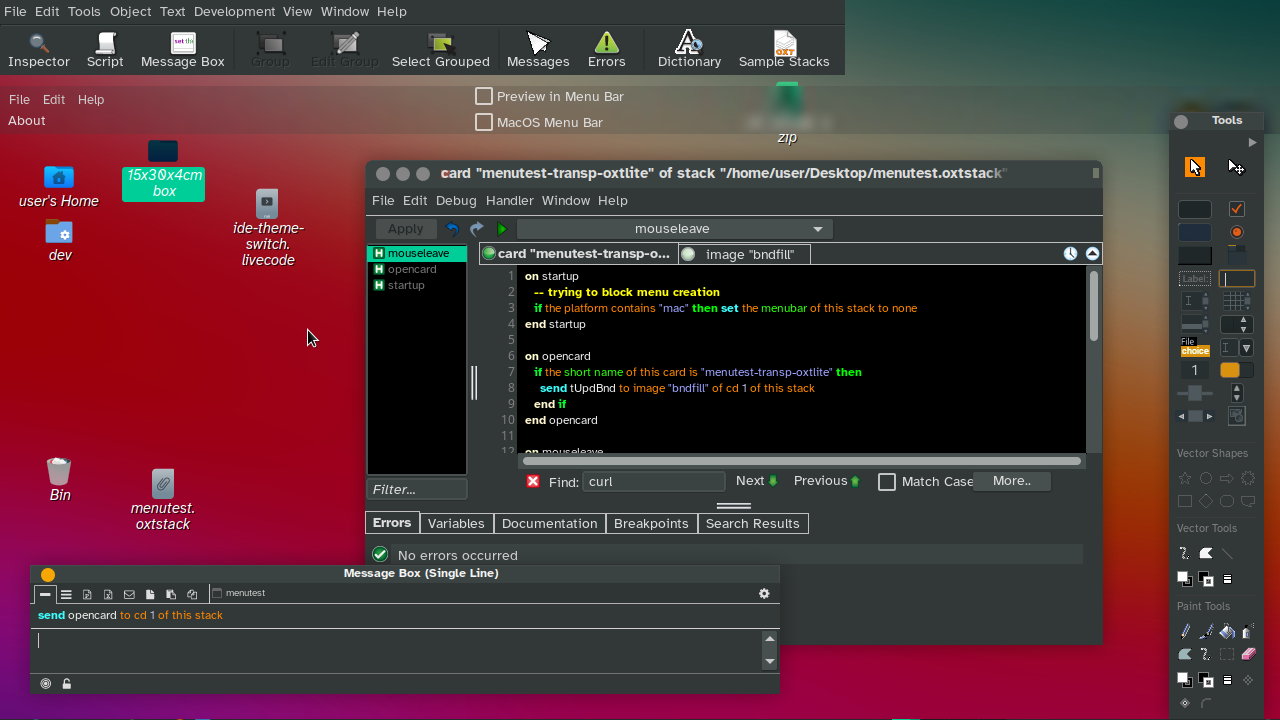Click the lock icon in Message Box

pos(67,684)
